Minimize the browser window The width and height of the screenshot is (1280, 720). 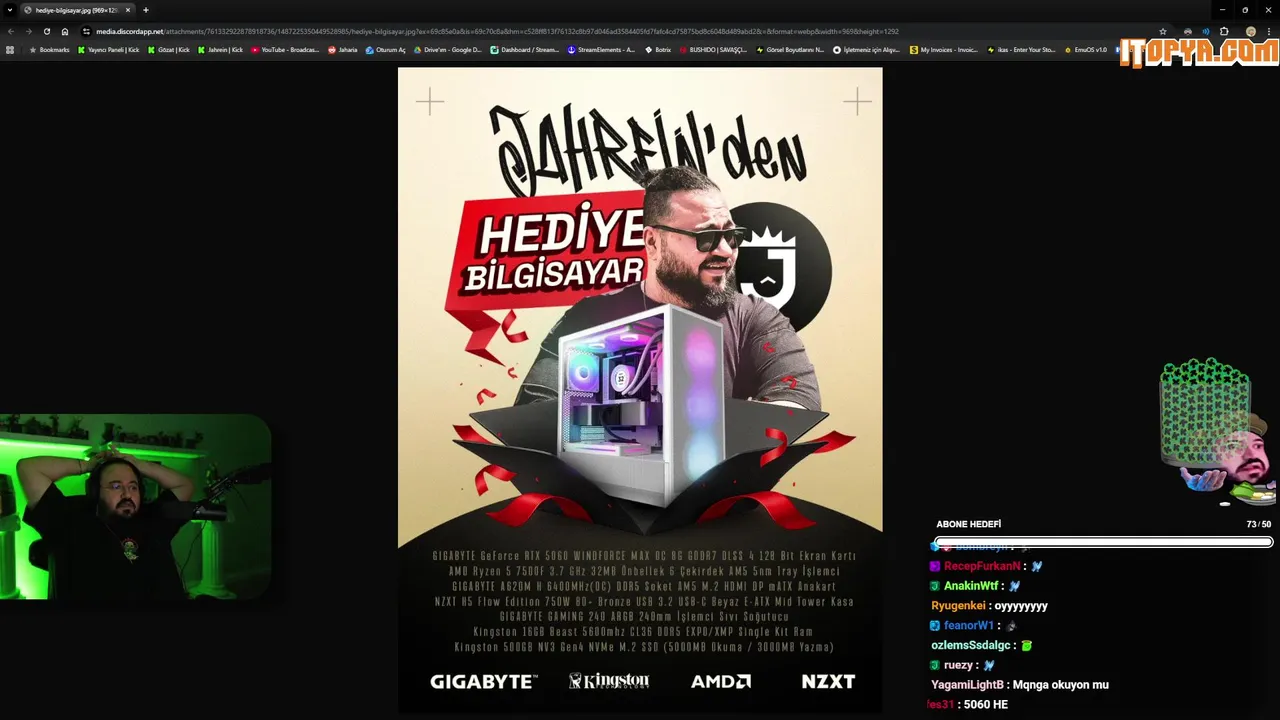pos(1222,10)
